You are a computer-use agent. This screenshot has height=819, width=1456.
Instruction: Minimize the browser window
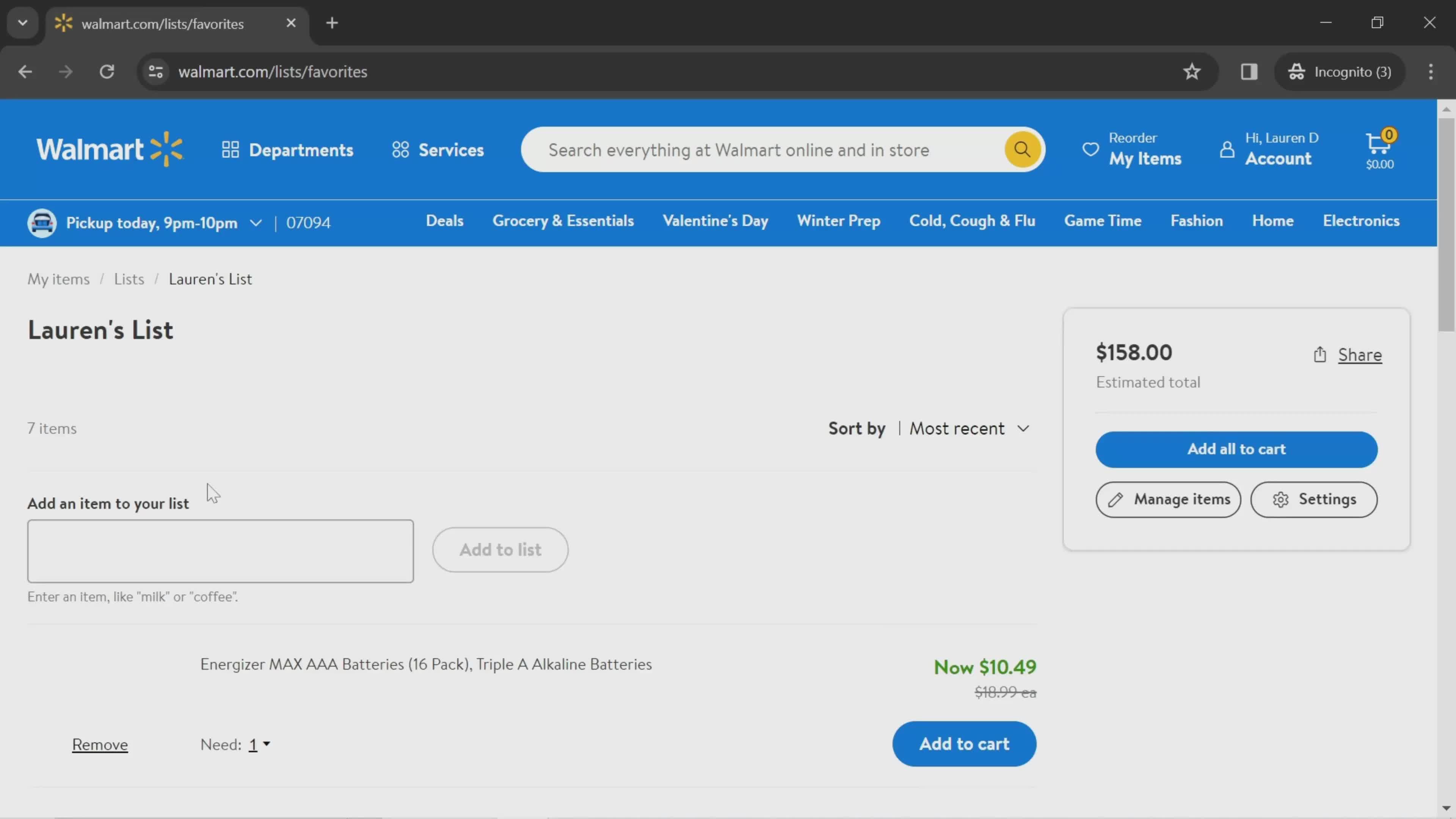pyautogui.click(x=1326, y=23)
